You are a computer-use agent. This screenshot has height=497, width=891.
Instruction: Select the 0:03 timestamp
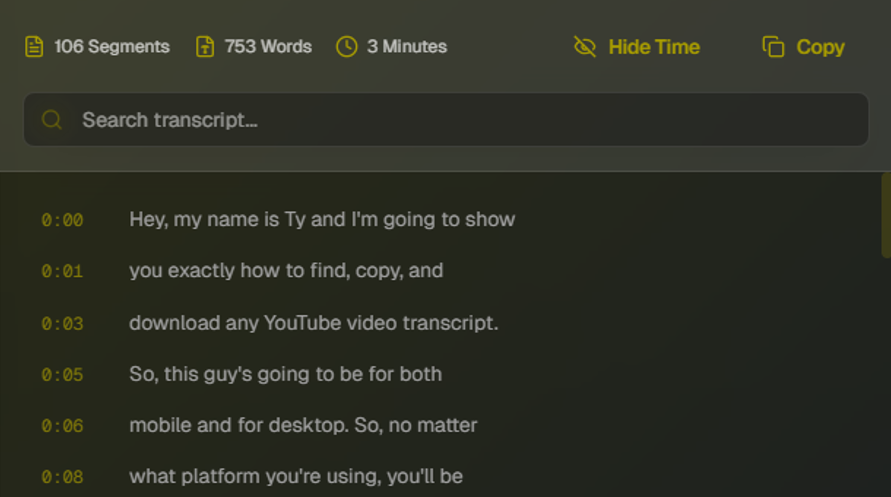point(62,324)
